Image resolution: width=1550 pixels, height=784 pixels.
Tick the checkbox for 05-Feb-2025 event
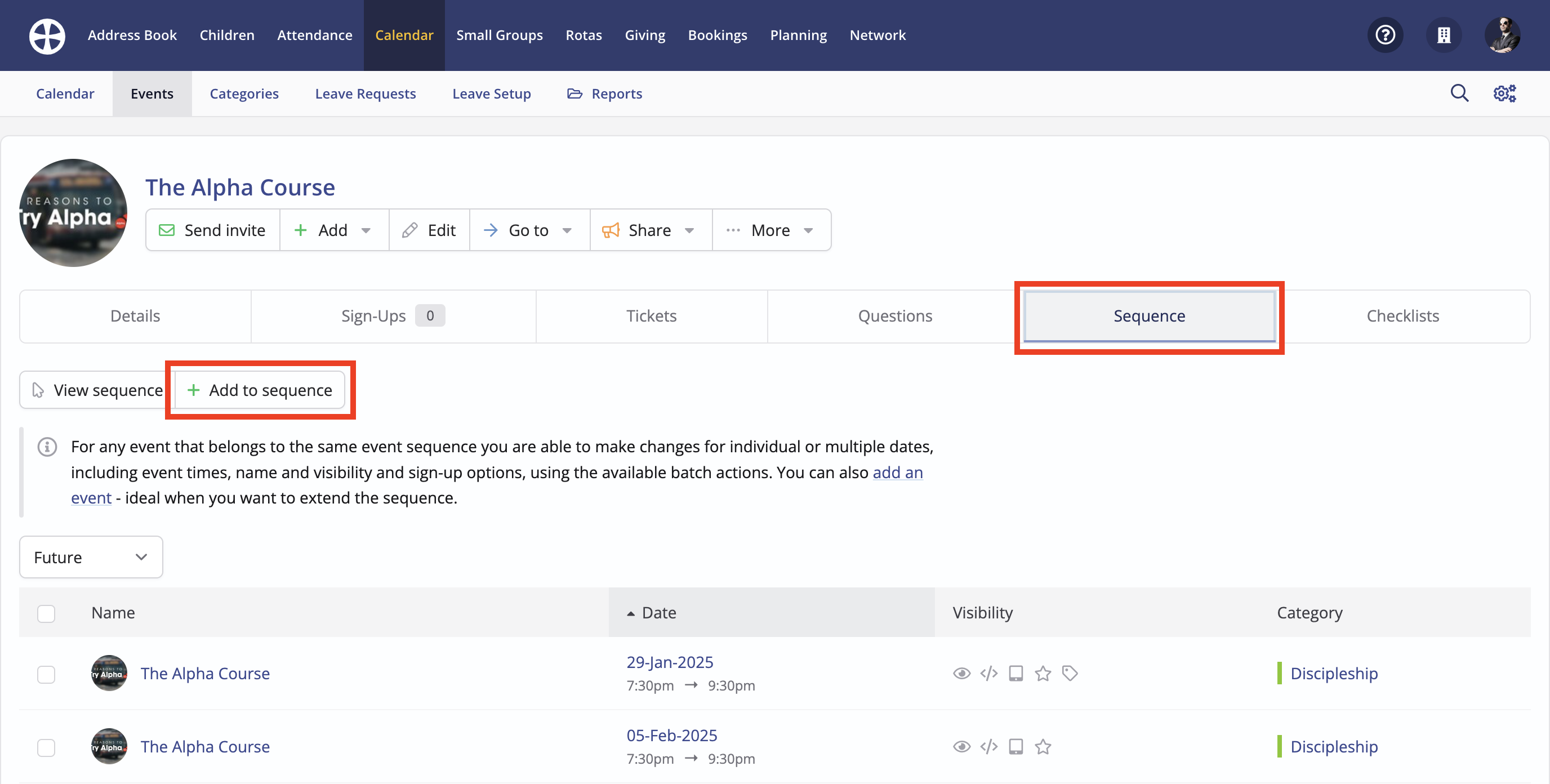click(x=46, y=747)
